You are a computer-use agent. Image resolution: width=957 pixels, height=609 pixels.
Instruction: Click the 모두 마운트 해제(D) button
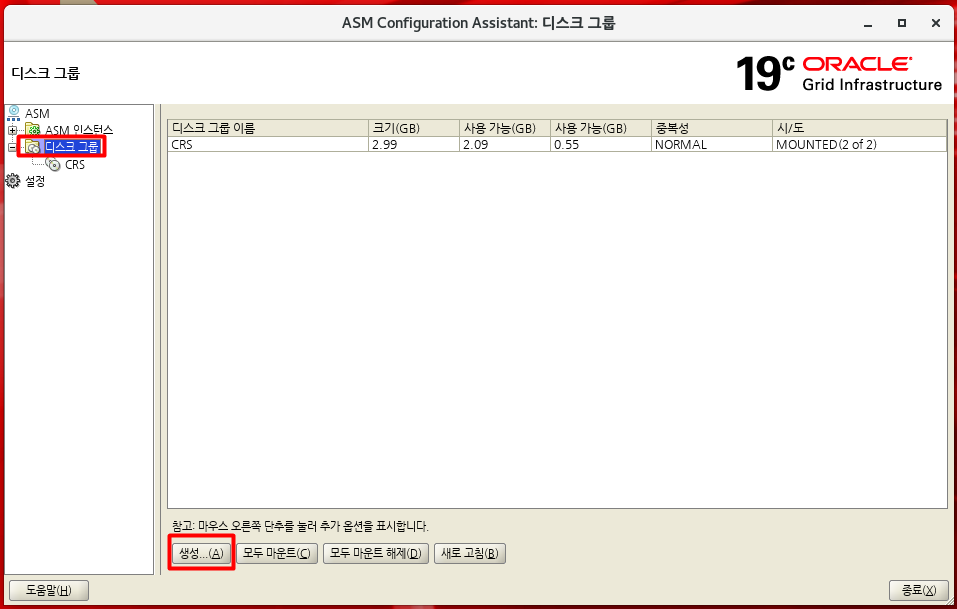pyautogui.click(x=375, y=553)
